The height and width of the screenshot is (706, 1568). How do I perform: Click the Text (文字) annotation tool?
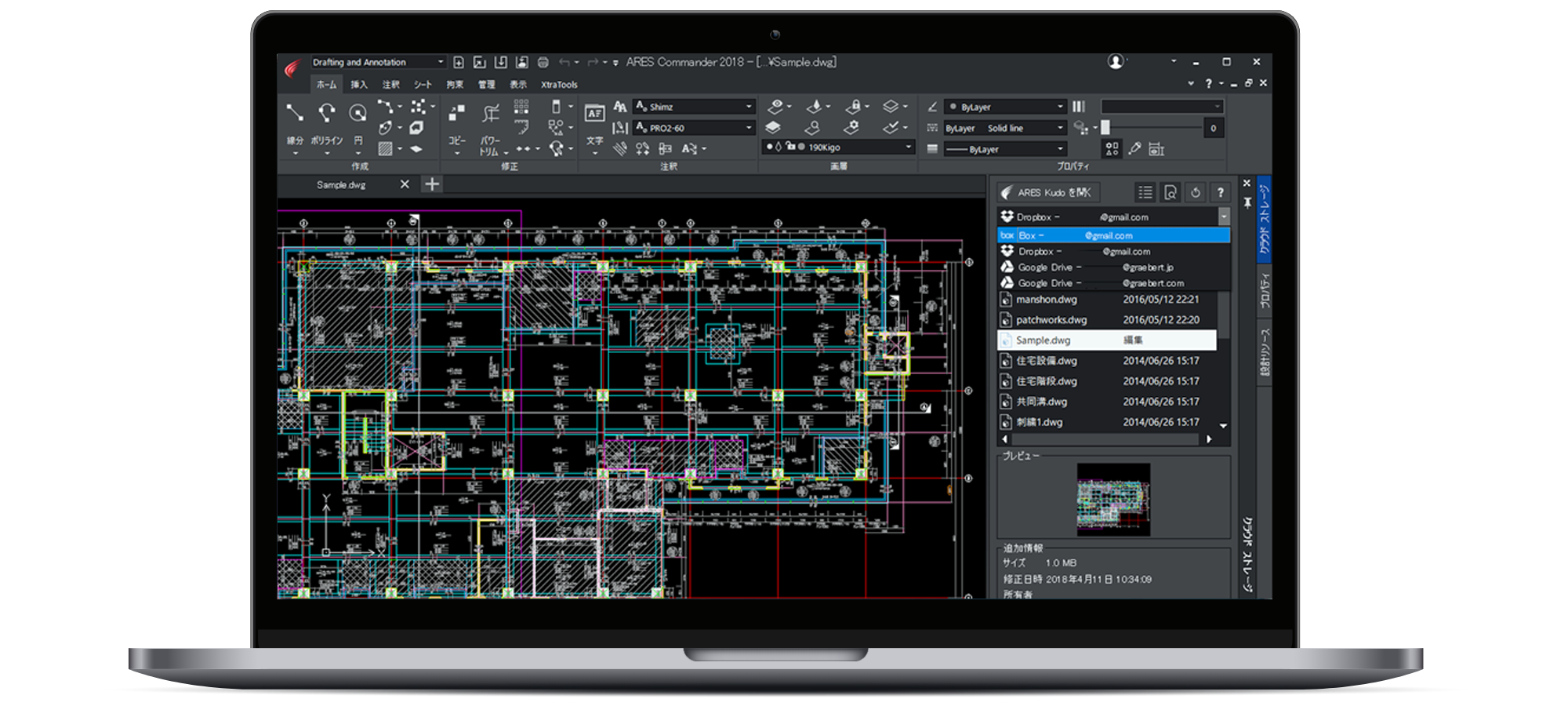(x=595, y=114)
